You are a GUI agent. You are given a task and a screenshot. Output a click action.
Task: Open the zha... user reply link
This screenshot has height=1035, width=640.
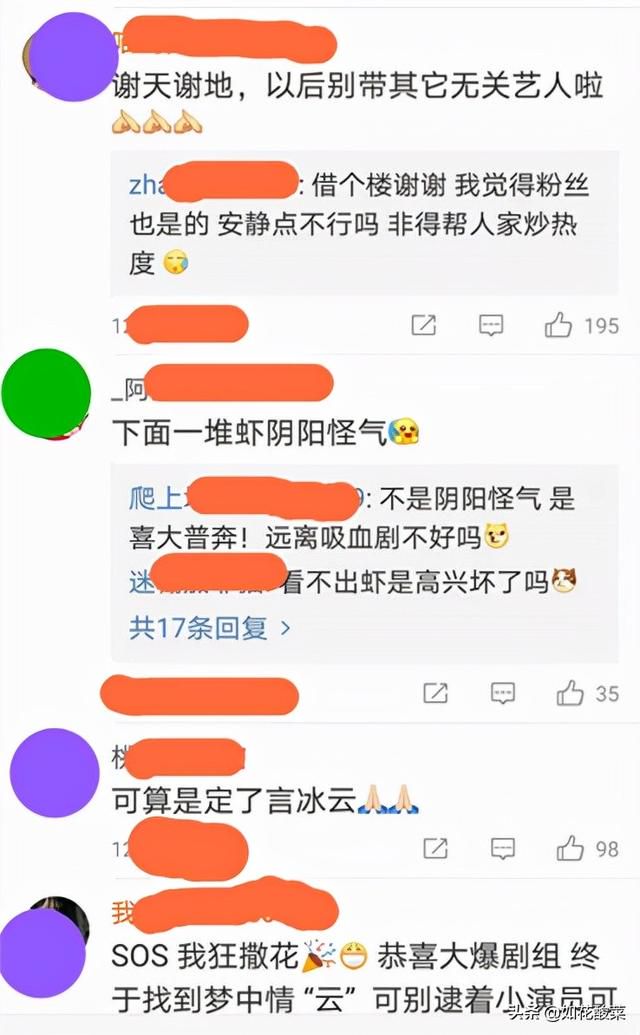(x=212, y=184)
